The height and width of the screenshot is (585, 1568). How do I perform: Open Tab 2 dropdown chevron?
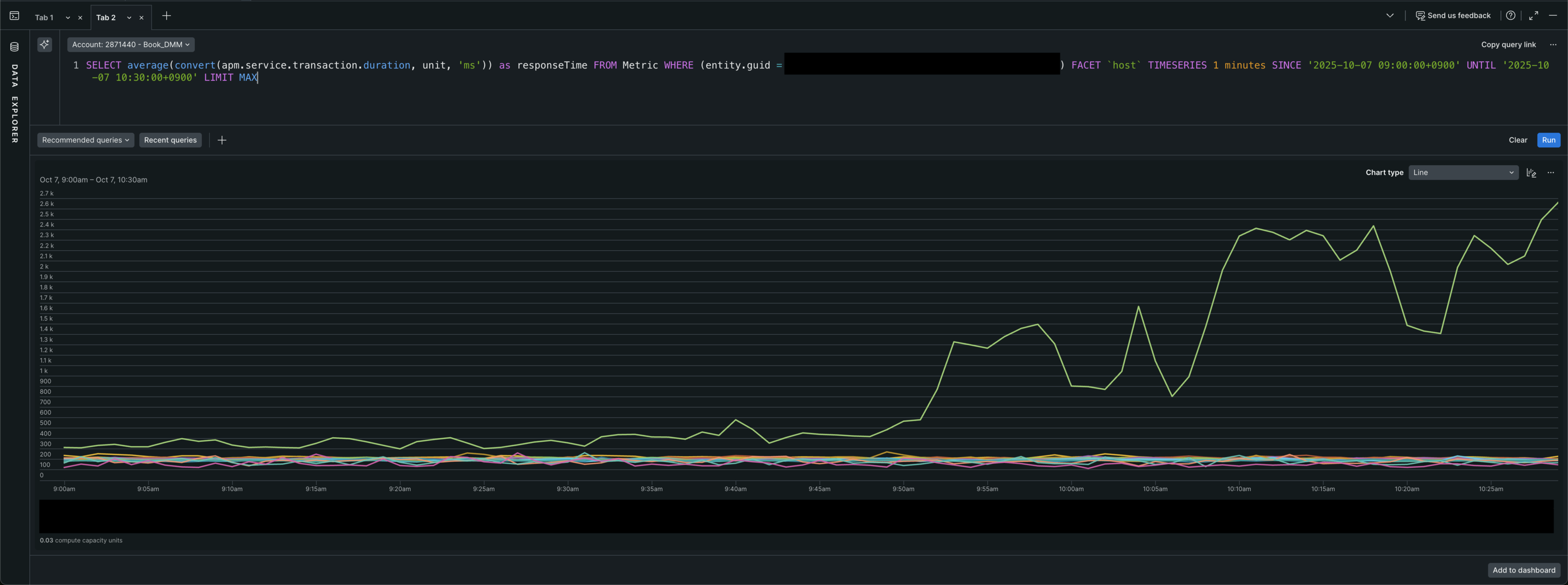tap(129, 18)
